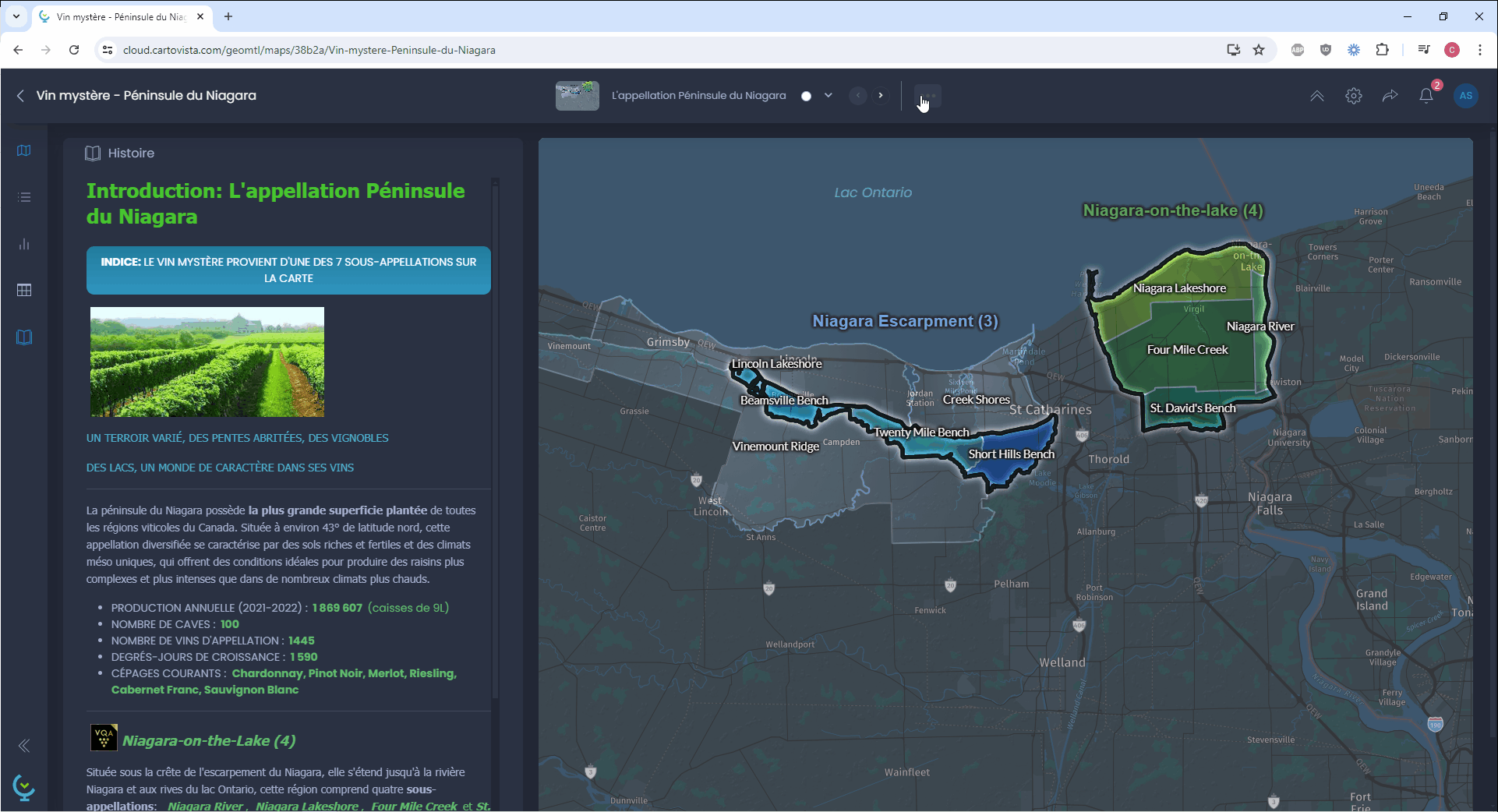The height and width of the screenshot is (812, 1498).
Task: Select the Lincoln Lakeshore region on map
Action: pos(776,364)
